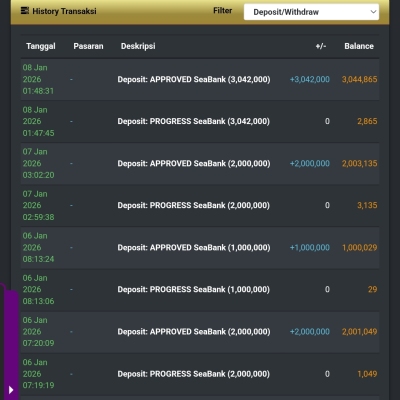
Task: Click the Deskripsi column header
Action: [x=138, y=46]
